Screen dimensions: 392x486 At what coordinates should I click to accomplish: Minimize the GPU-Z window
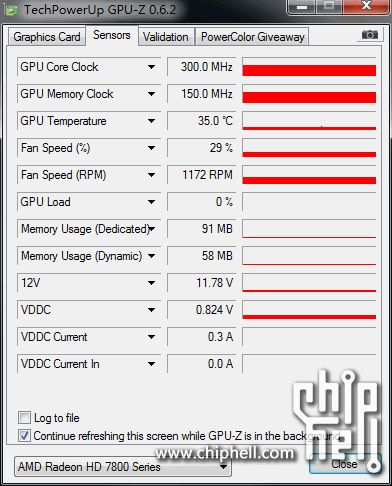point(301,7)
